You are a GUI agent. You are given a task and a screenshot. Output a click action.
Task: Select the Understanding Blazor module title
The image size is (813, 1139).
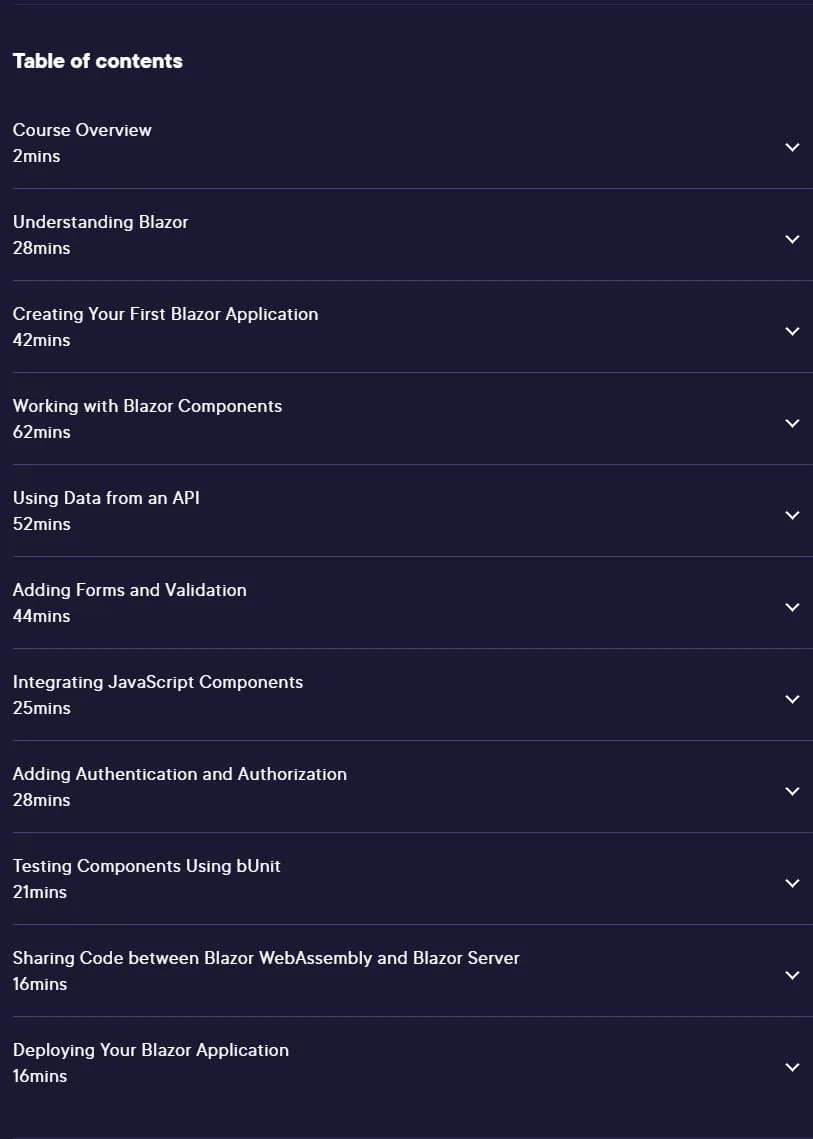point(100,222)
